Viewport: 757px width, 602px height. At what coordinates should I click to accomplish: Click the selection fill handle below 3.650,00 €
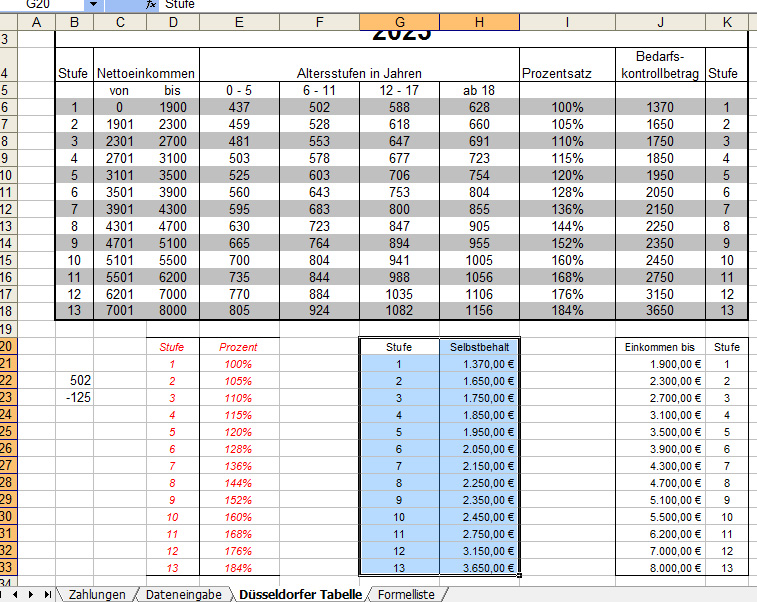click(x=519, y=575)
